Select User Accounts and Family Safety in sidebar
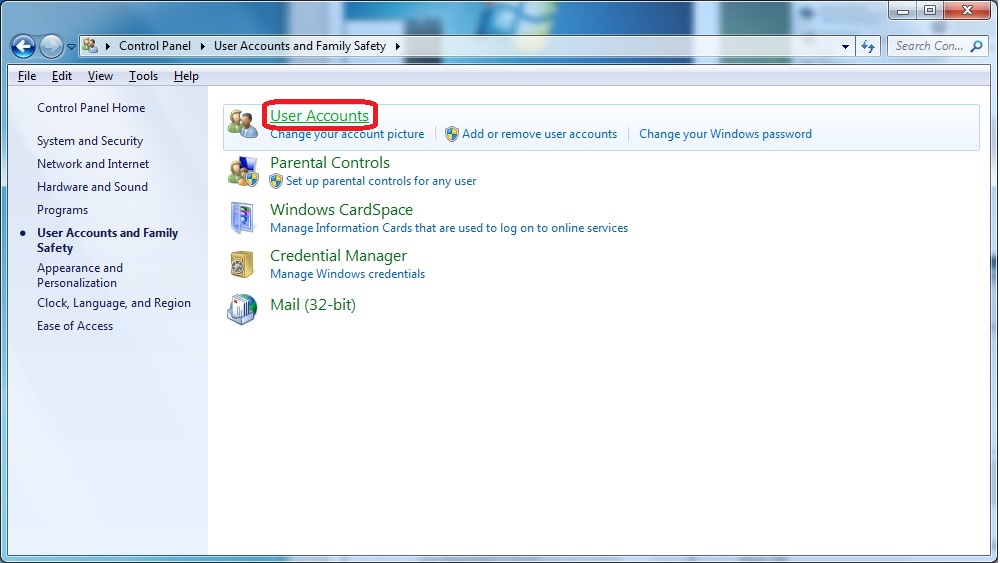The image size is (1000, 563). (x=107, y=240)
